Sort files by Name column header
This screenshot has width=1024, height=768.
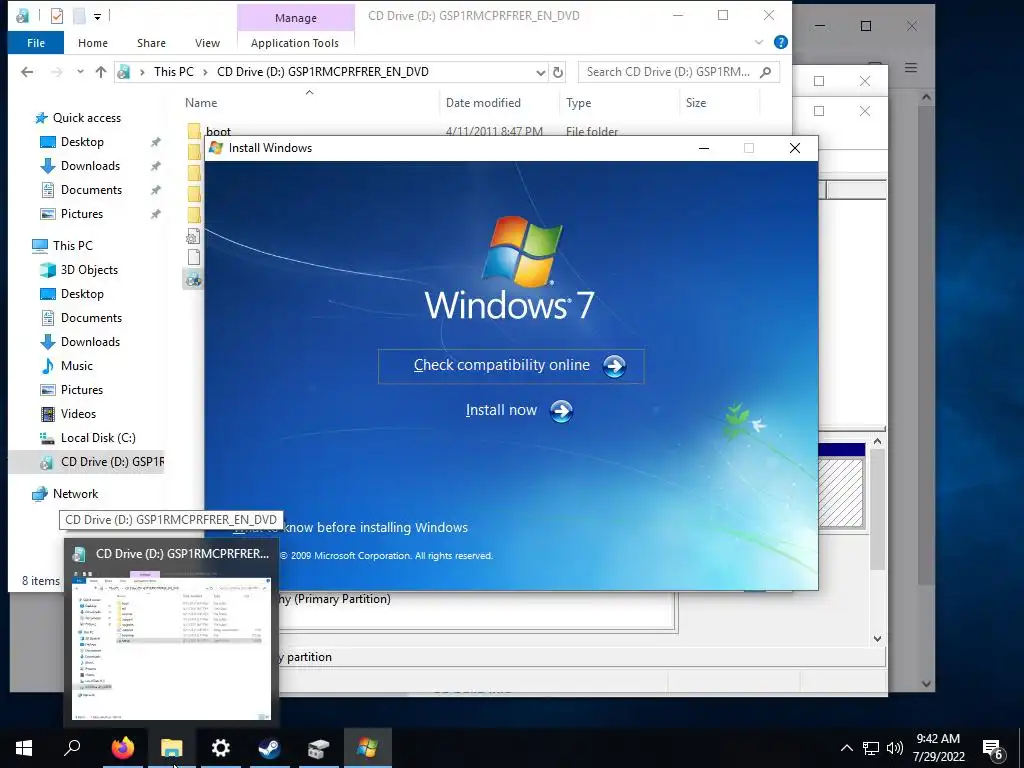click(201, 103)
